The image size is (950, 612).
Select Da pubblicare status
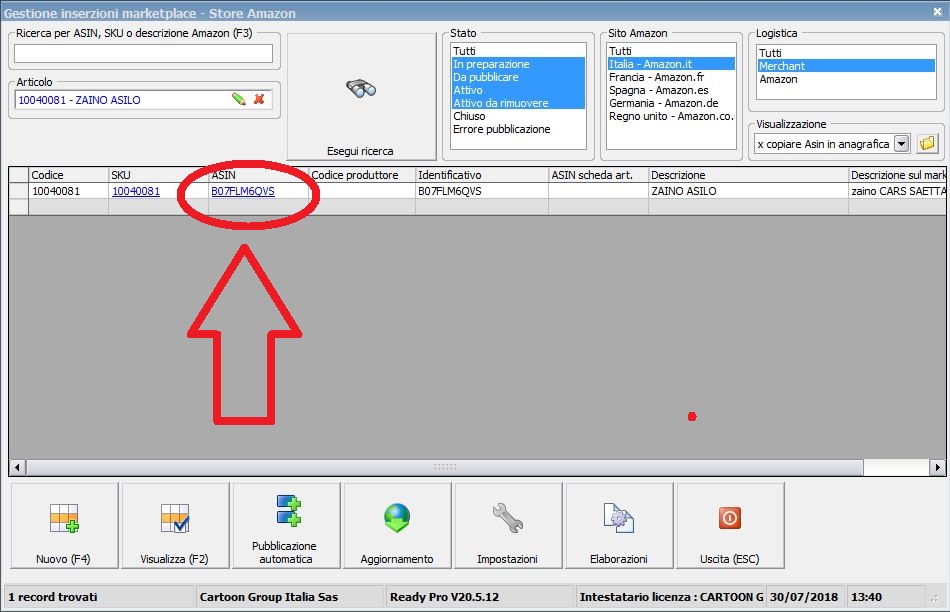pyautogui.click(x=518, y=77)
